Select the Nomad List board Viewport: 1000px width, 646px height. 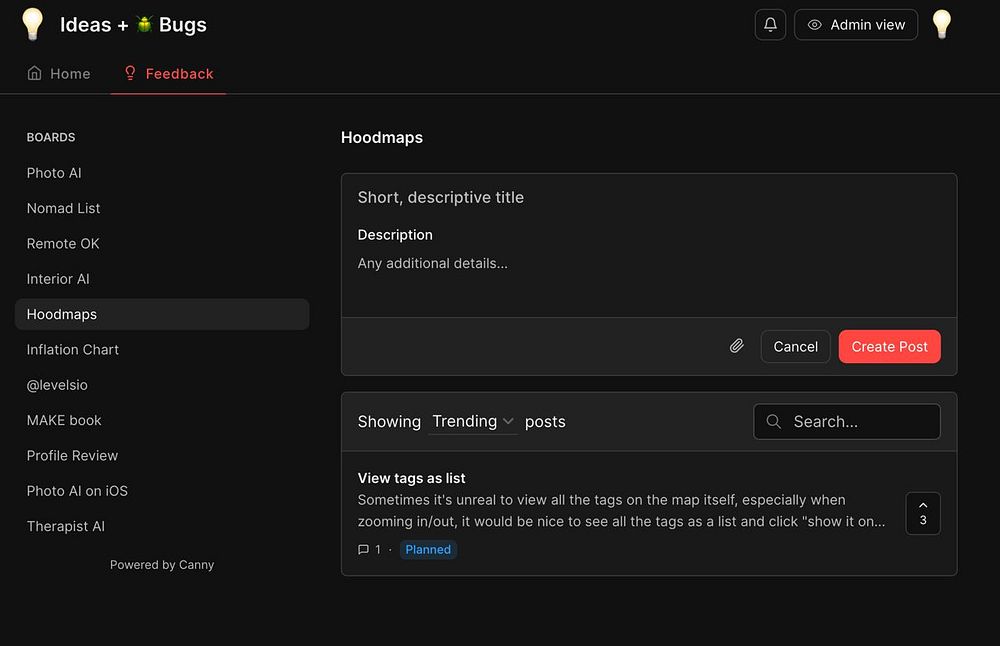63,208
